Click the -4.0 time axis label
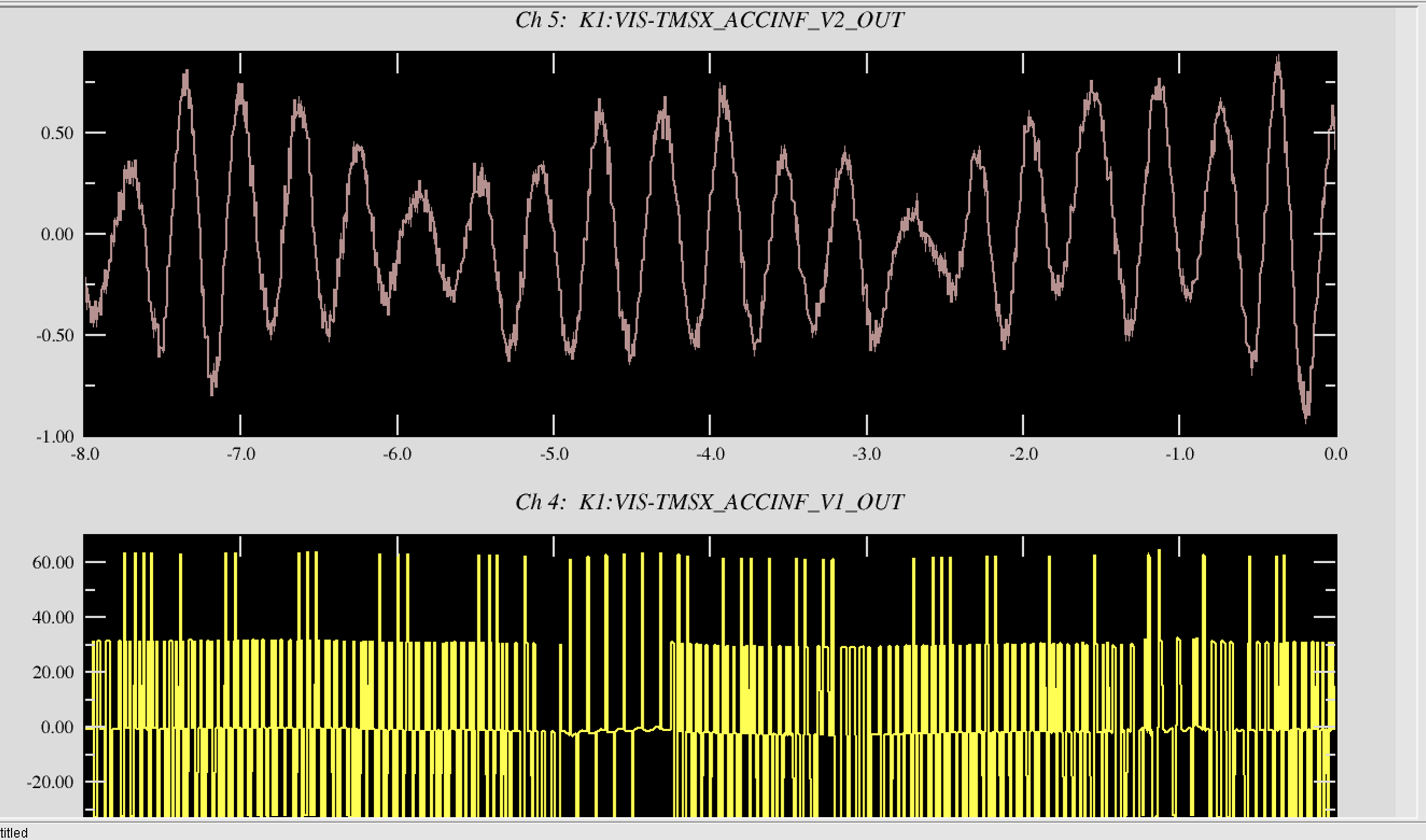The width and height of the screenshot is (1426, 840). click(710, 454)
